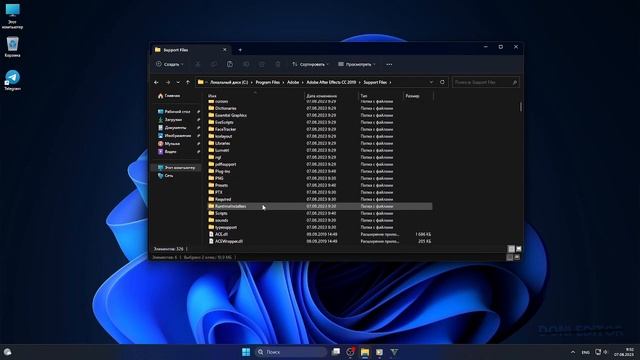Screen dimensions: 640x360
Task: Refresh the current folder view
Action: click(442, 82)
